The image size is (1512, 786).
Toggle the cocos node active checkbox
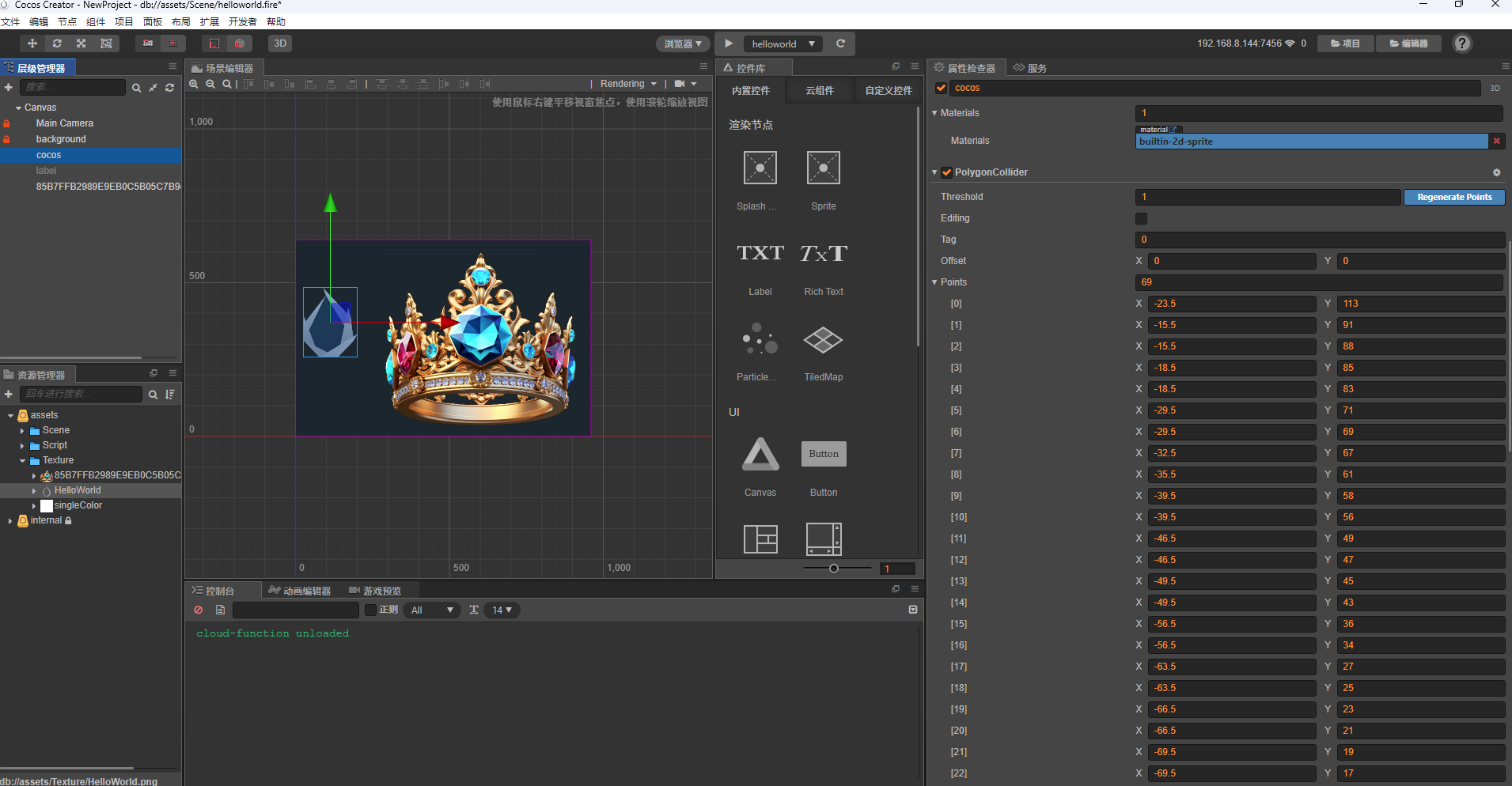click(941, 88)
